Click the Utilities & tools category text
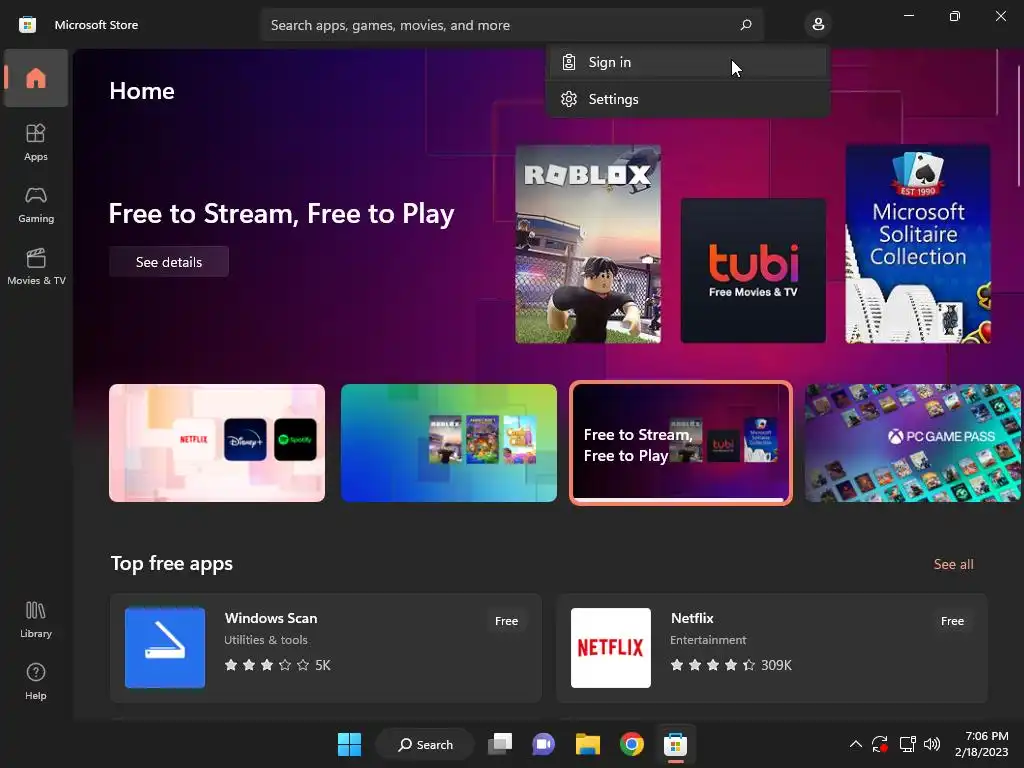The width and height of the screenshot is (1024, 768). (x=266, y=640)
